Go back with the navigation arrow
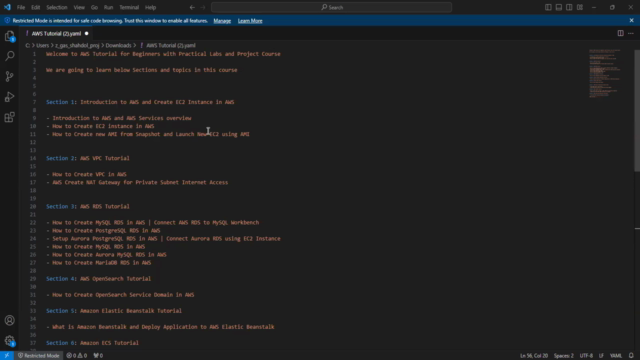 [192, 7]
